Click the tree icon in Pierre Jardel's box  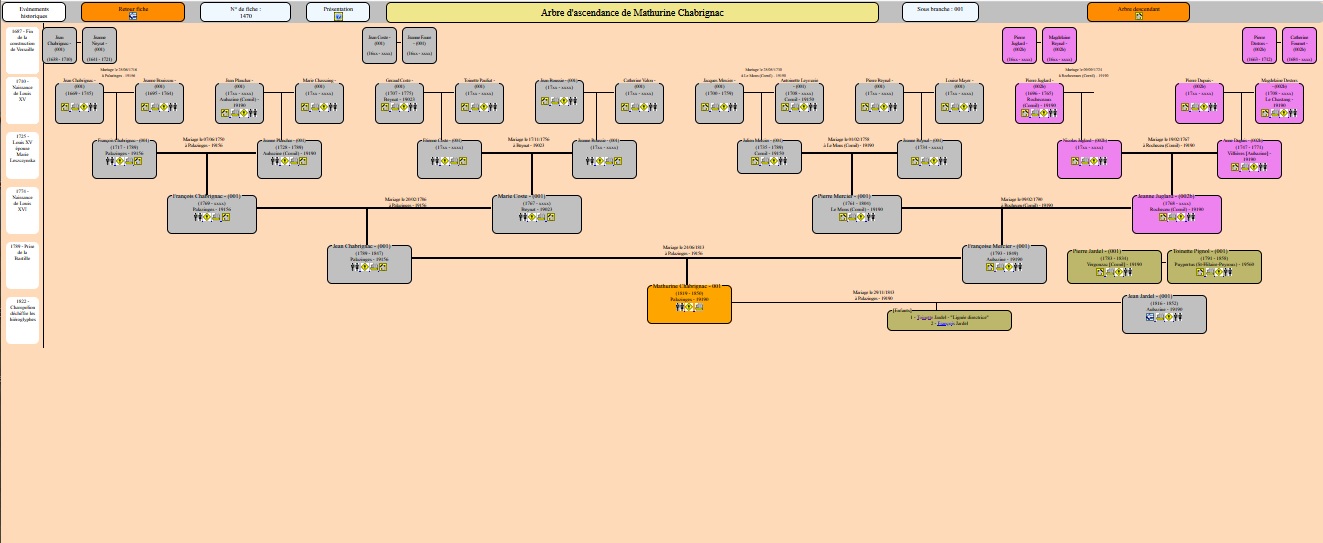pos(1099,271)
